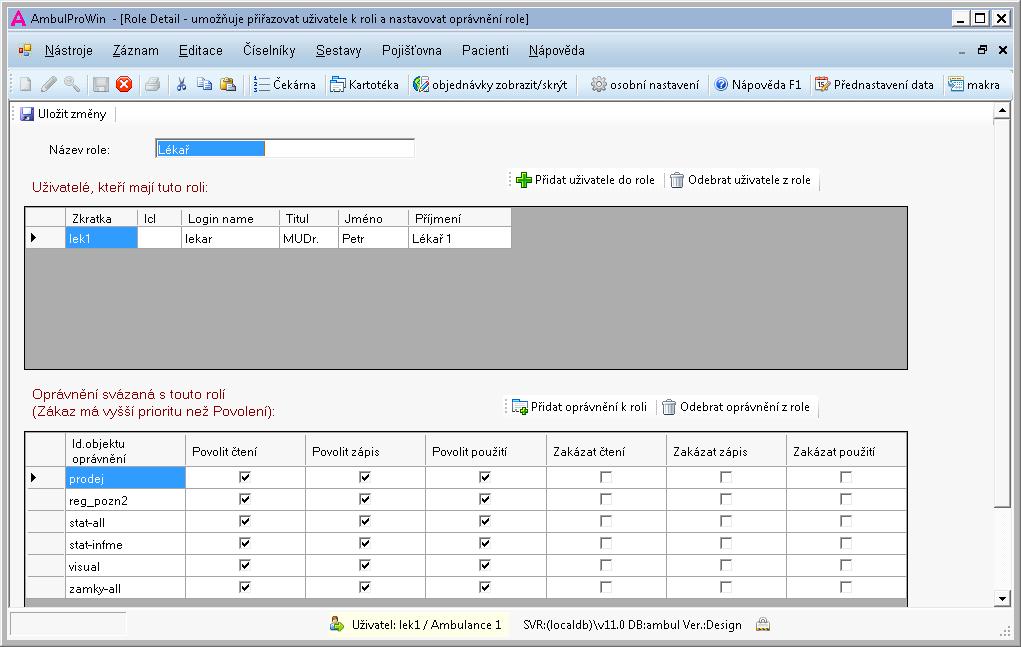
Task: Click Odebrat oprávnění z role
Action: [x=736, y=407]
